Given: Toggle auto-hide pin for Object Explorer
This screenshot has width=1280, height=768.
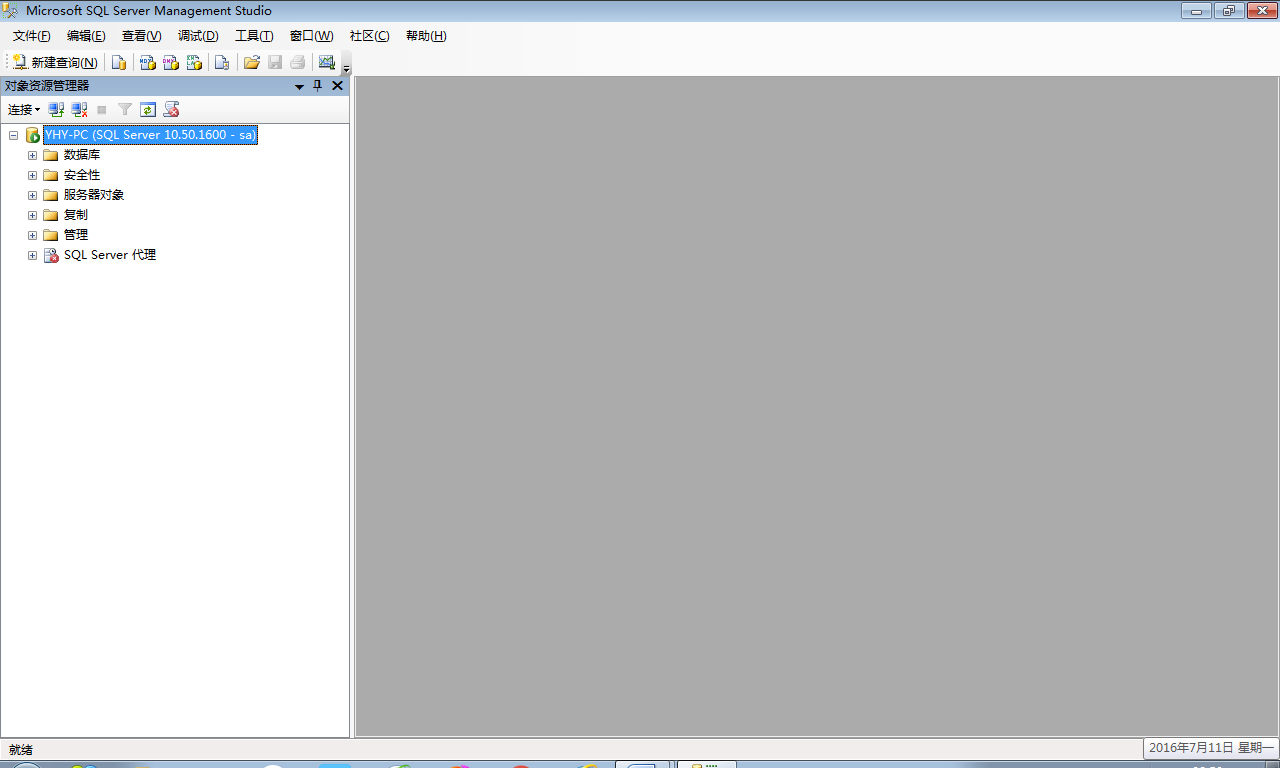Looking at the screenshot, I should [318, 86].
